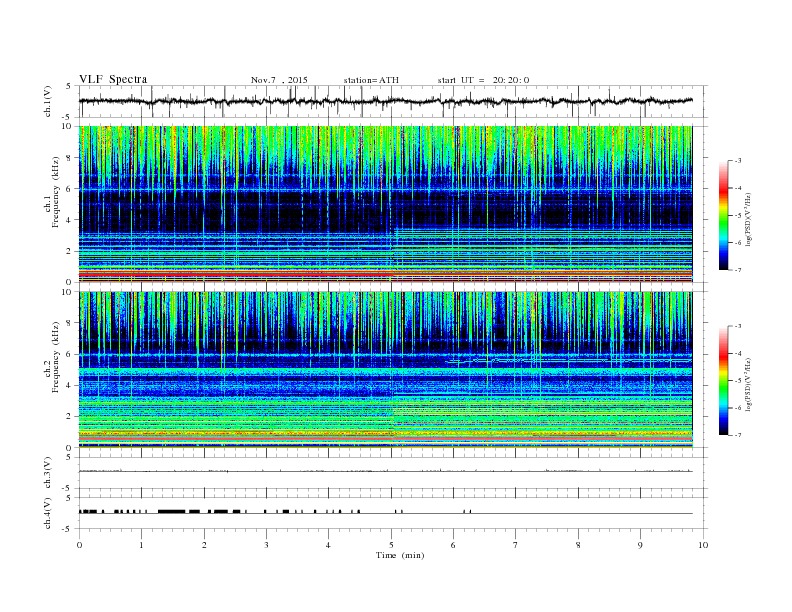The width and height of the screenshot is (792, 612).
Task: Select the "start UT = 20:20:0" text
Action: pos(483,80)
